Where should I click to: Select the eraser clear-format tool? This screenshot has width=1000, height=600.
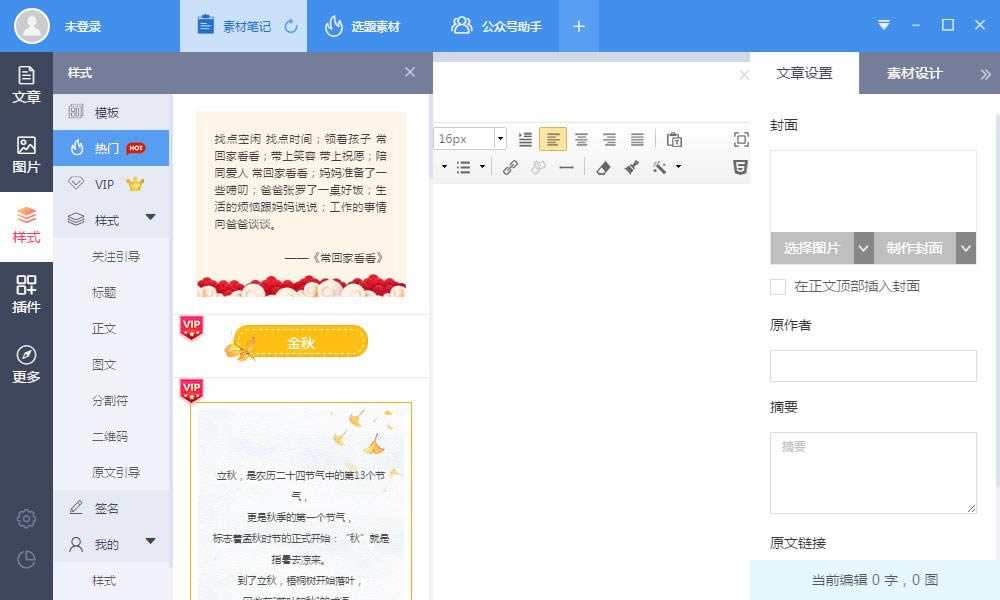point(602,168)
